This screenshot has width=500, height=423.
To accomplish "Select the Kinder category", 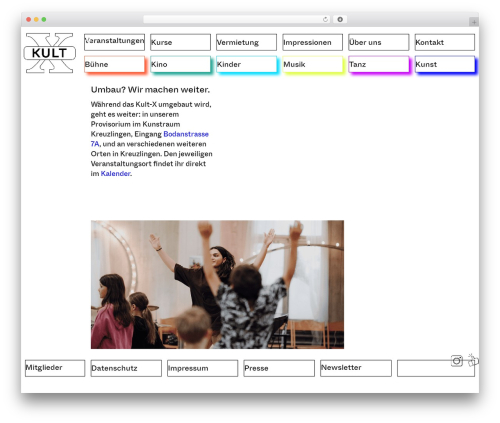I will [x=246, y=64].
